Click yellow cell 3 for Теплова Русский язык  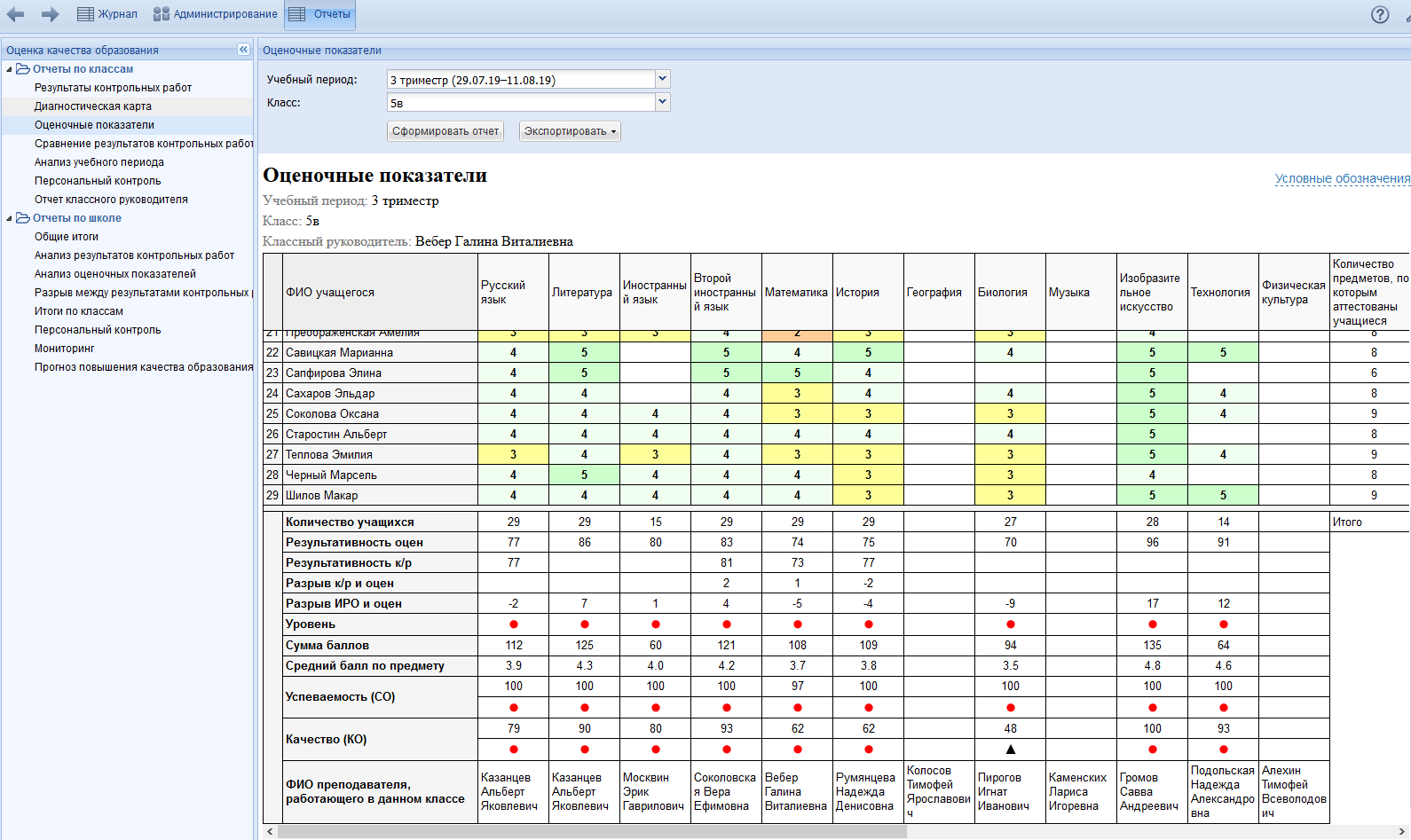coord(514,454)
